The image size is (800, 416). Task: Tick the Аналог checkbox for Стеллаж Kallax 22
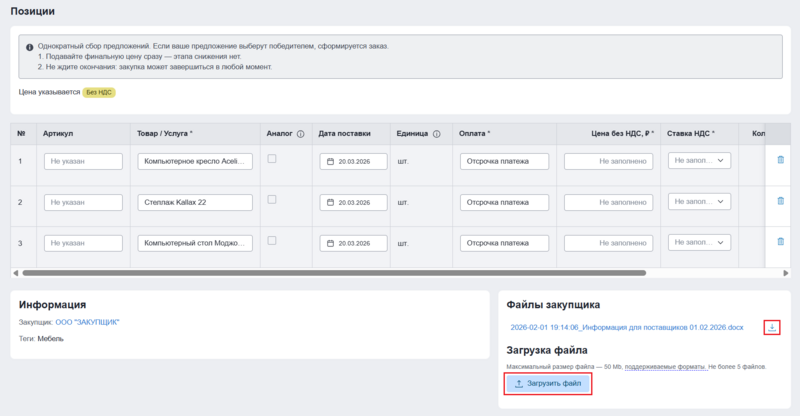272,200
